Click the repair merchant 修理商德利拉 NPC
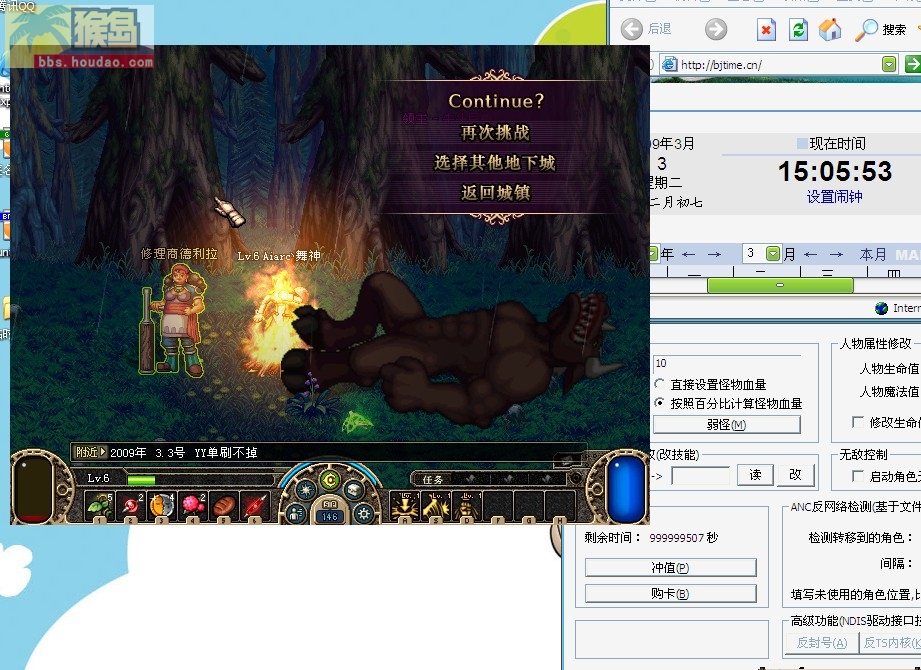 (x=174, y=318)
